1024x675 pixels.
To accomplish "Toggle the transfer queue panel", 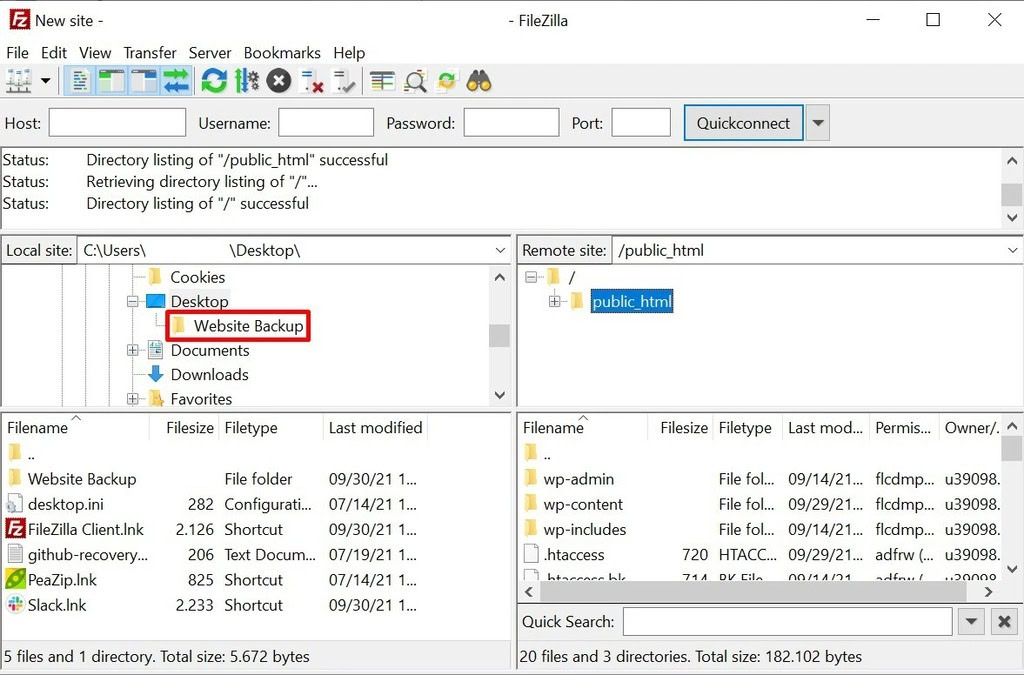I will tap(177, 80).
